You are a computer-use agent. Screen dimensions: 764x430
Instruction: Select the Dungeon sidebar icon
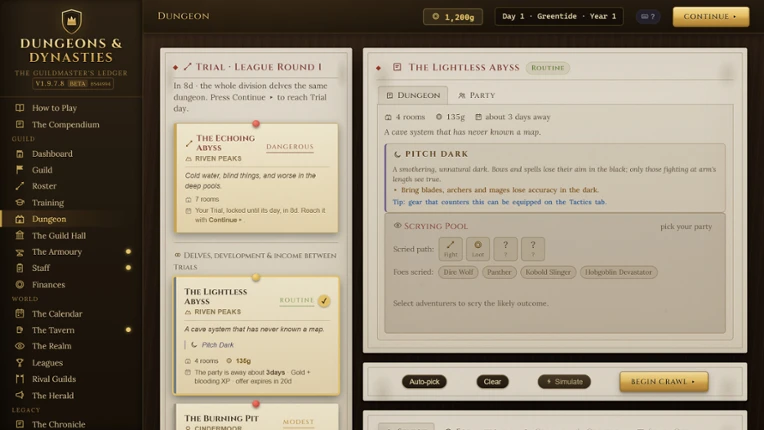pos(19,219)
